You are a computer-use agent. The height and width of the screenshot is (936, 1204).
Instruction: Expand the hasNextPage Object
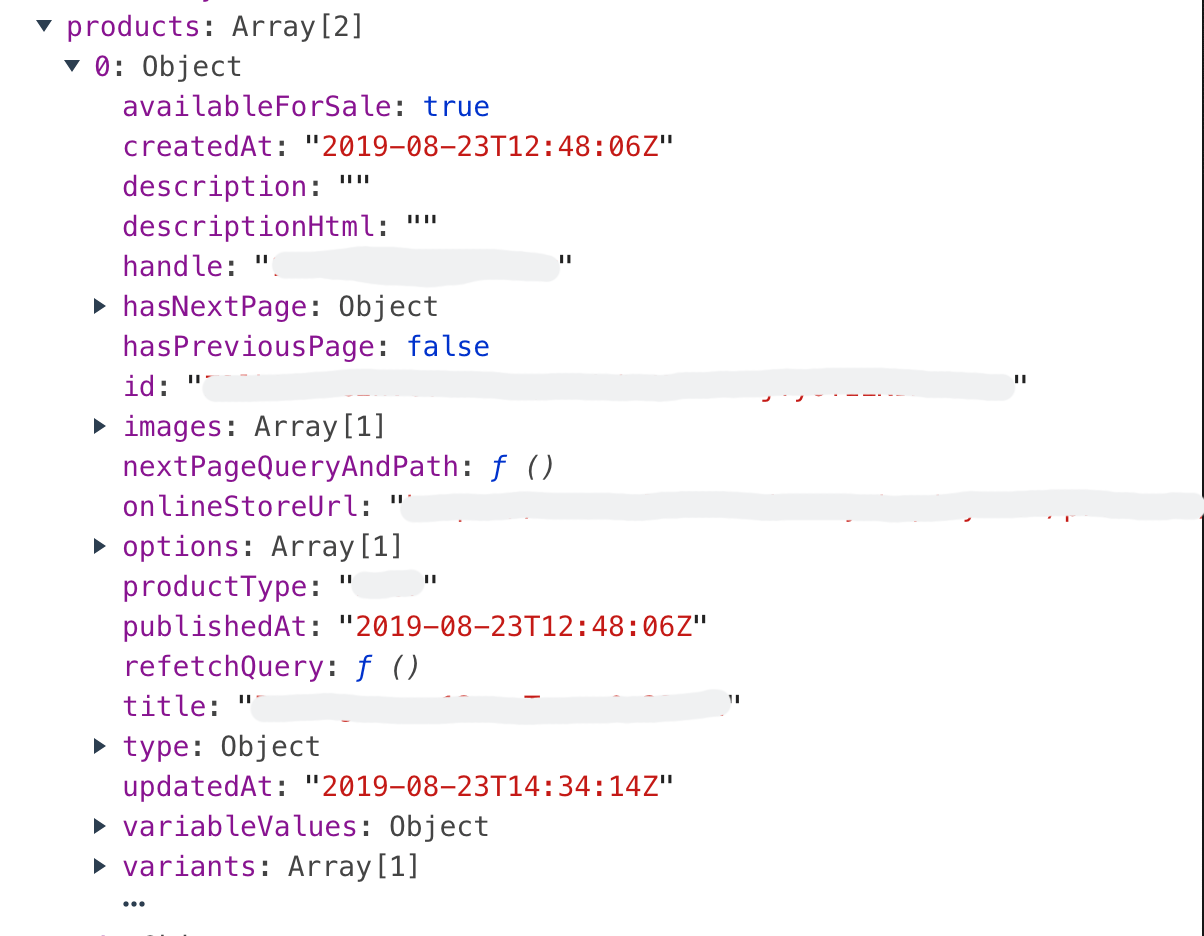[98, 306]
